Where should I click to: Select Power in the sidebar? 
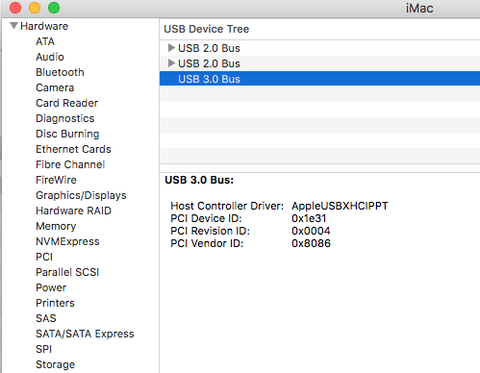point(51,287)
